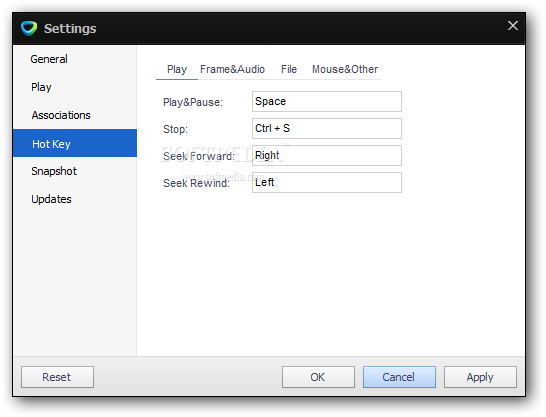Go to Associations settings
546x417 pixels.
point(61,115)
